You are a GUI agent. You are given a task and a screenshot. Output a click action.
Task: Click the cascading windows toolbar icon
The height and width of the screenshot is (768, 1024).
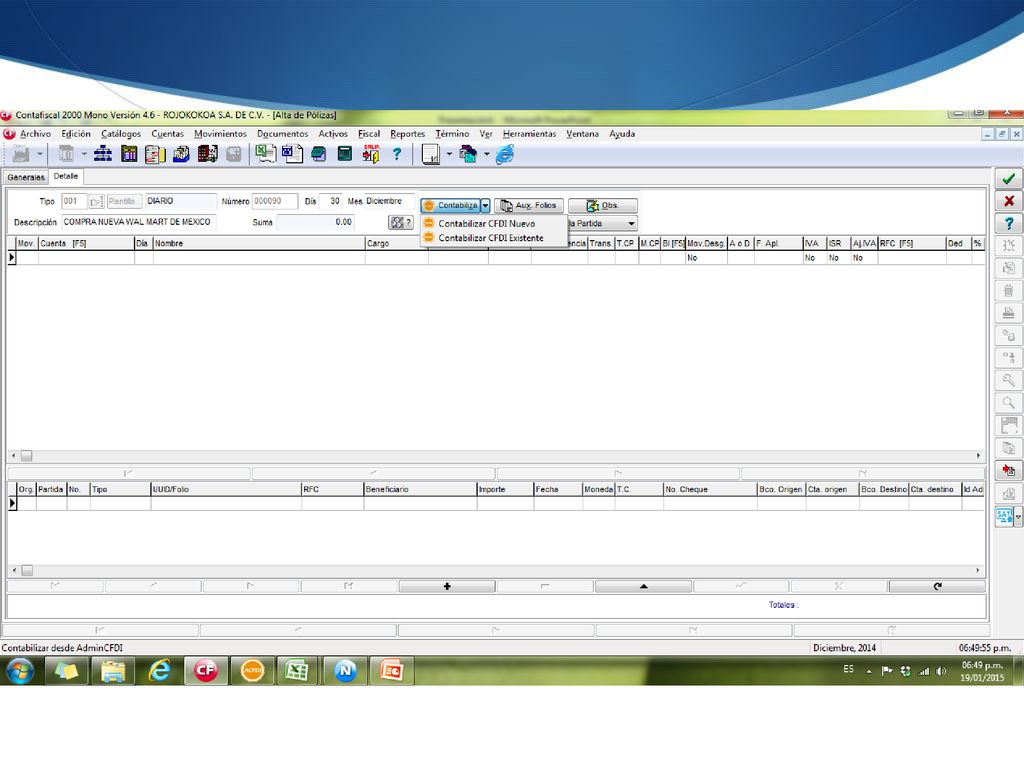468,155
